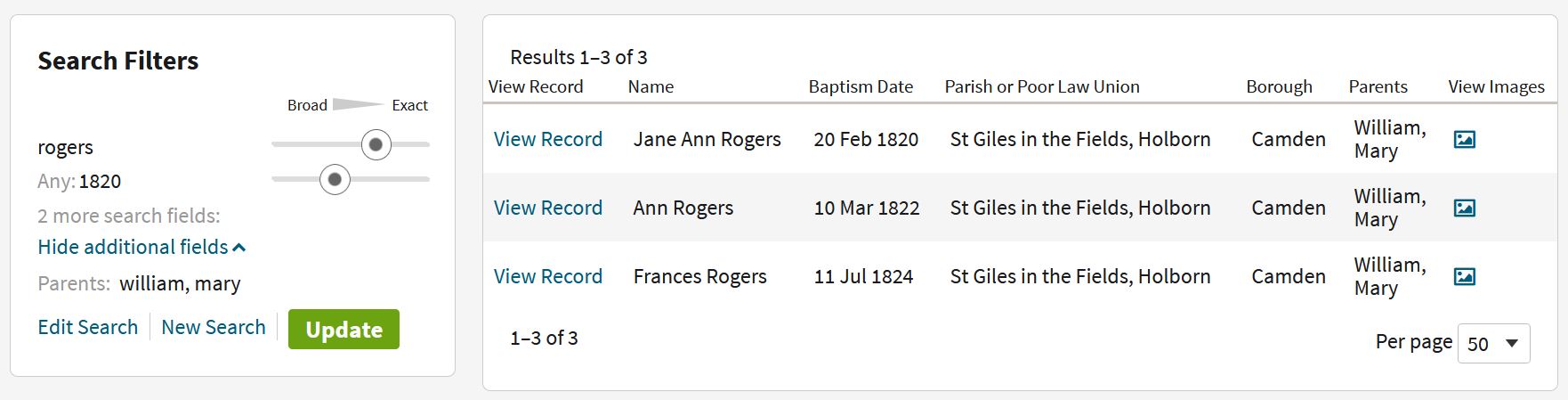This screenshot has width=1568, height=400.
Task: Click the Parents filter value 'william, mary'
Action: pos(180,284)
